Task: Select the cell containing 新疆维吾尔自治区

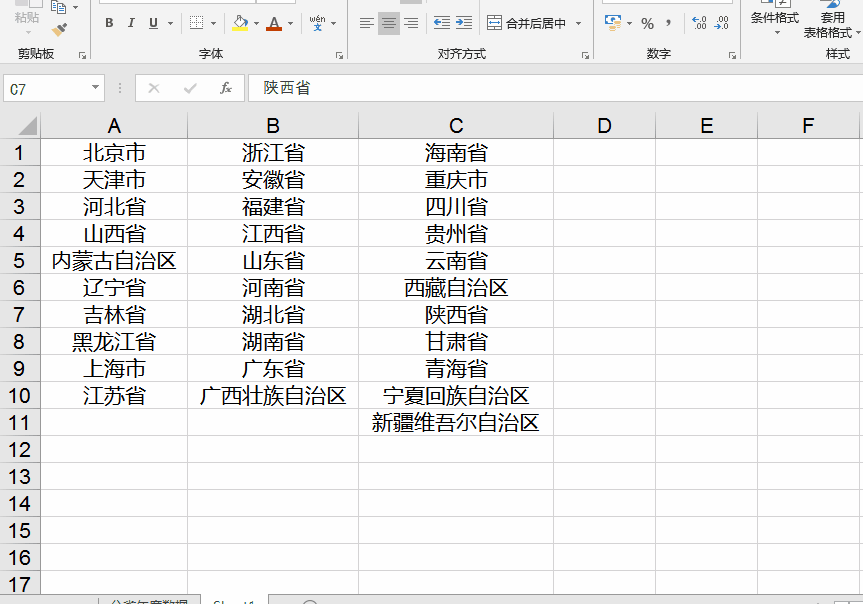Action: 456,423
